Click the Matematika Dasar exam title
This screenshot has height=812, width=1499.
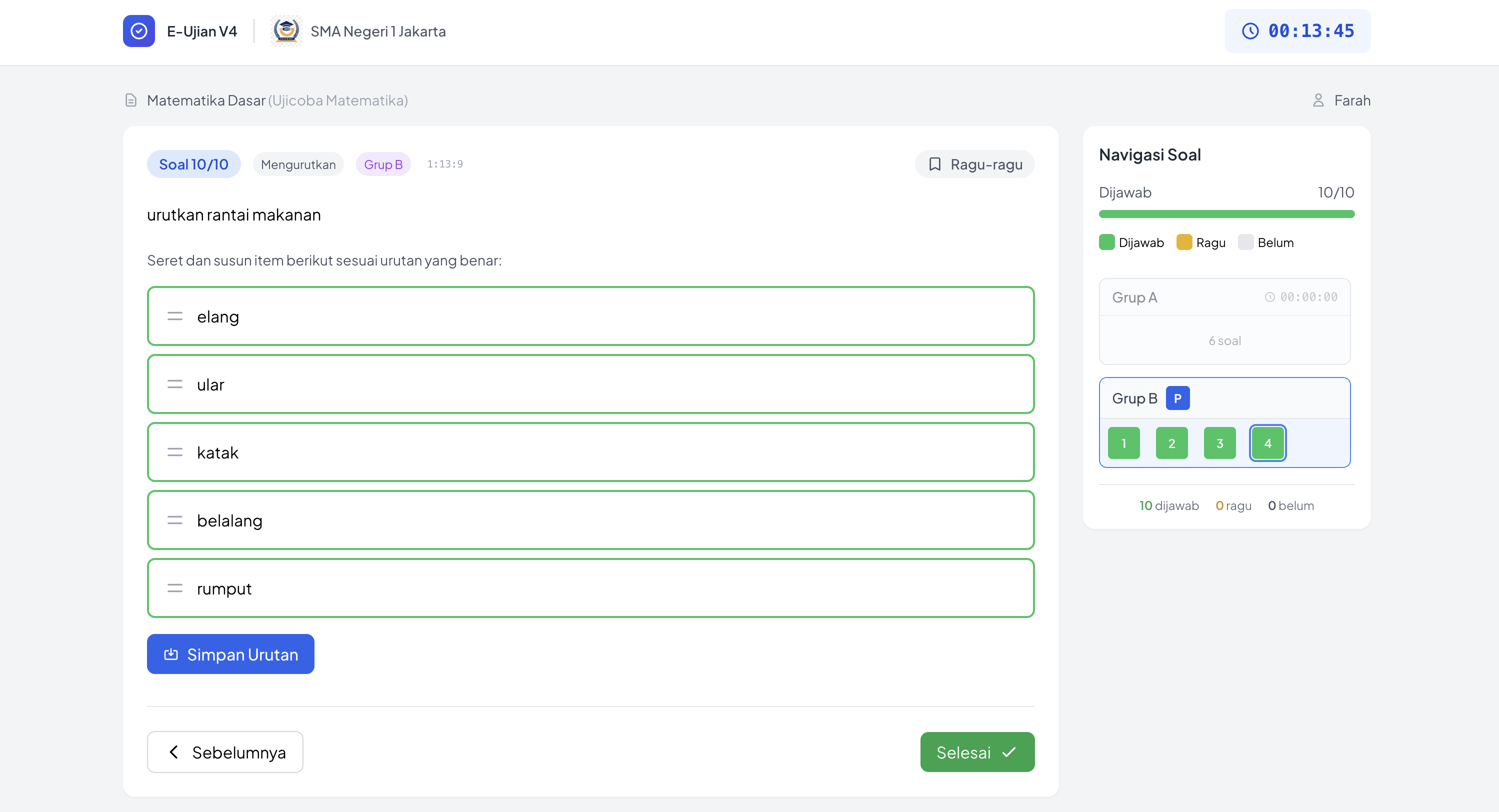pyautogui.click(x=206, y=100)
